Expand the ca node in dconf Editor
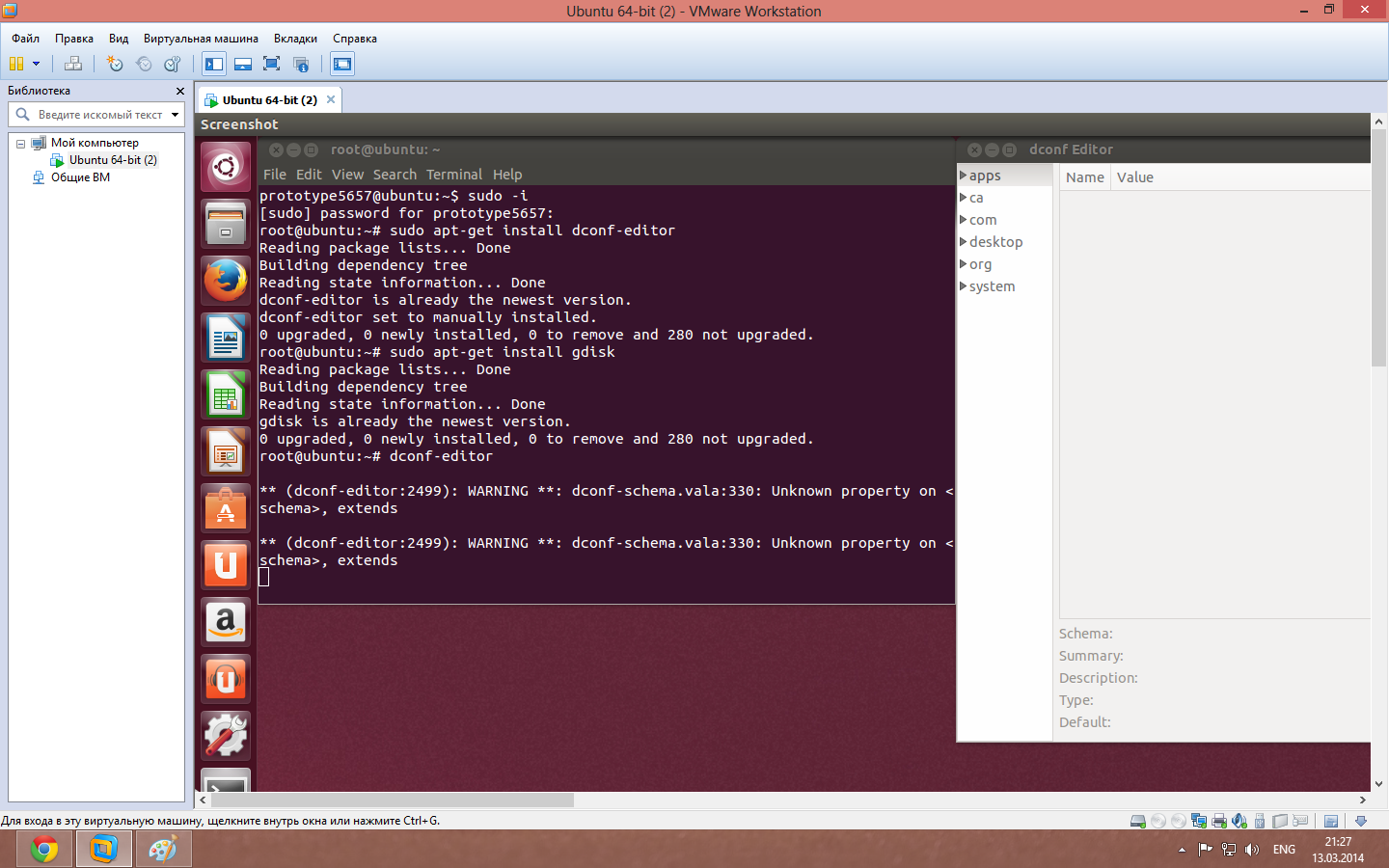Viewport: 1389px width, 868px height. pos(963,197)
